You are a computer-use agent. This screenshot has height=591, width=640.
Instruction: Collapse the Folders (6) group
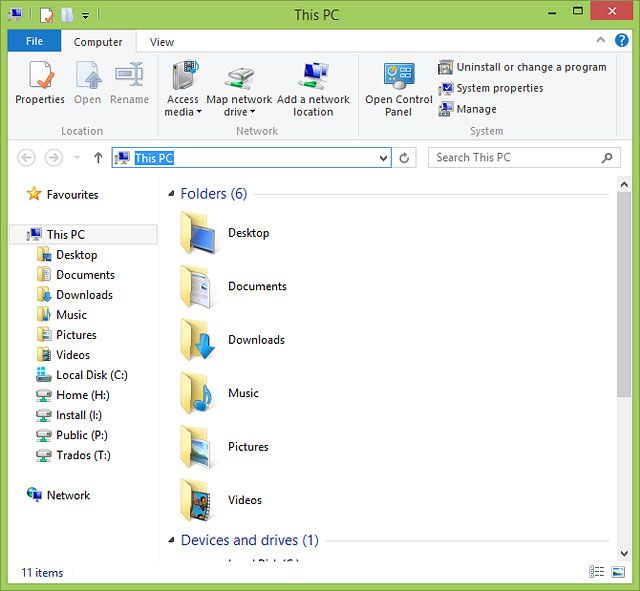pyautogui.click(x=171, y=193)
